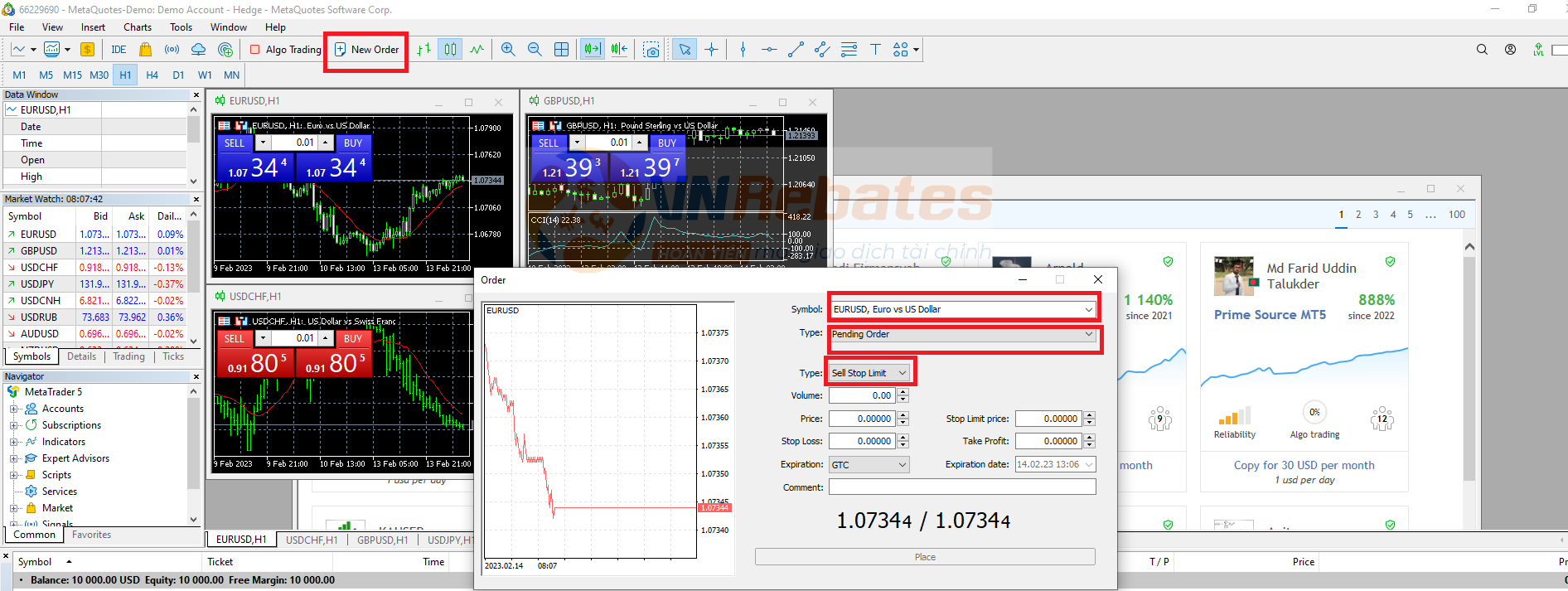Select the cursor arrow tool
The width and height of the screenshot is (1568, 591).
685,50
